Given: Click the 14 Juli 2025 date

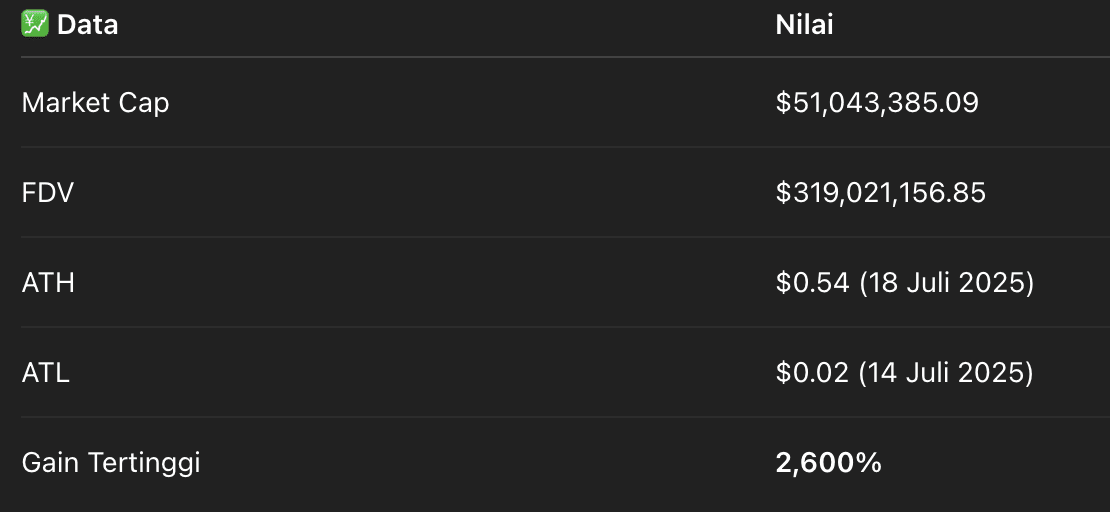Looking at the screenshot, I should tap(946, 372).
